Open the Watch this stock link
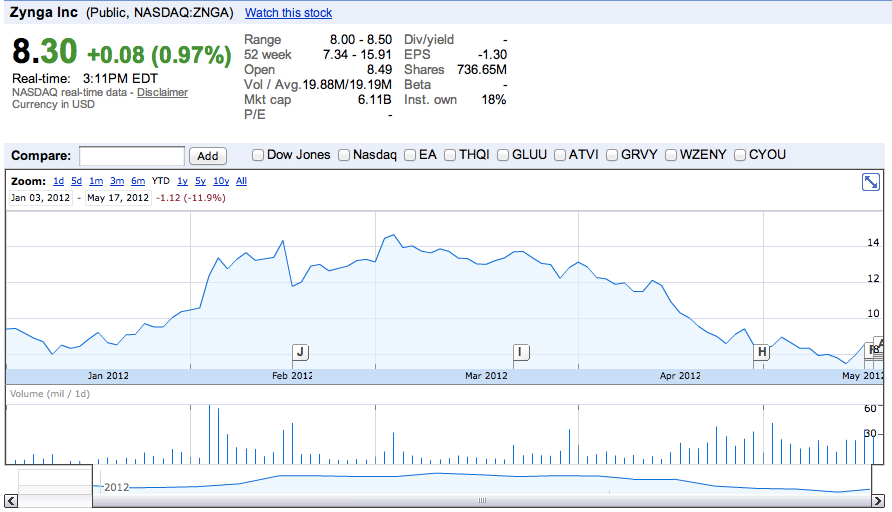The image size is (892, 512). coord(288,13)
